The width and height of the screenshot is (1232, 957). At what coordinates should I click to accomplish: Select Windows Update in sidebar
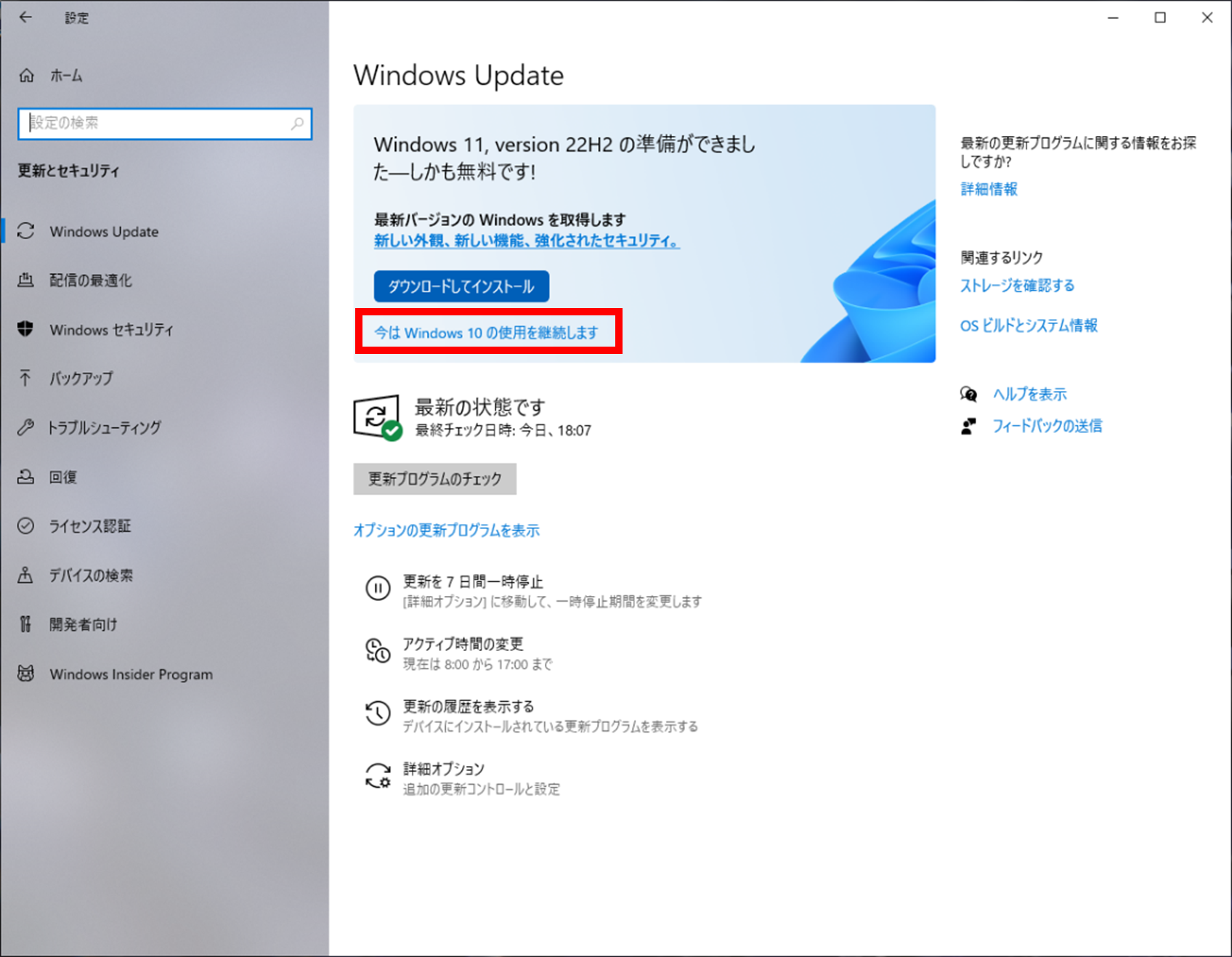click(104, 232)
